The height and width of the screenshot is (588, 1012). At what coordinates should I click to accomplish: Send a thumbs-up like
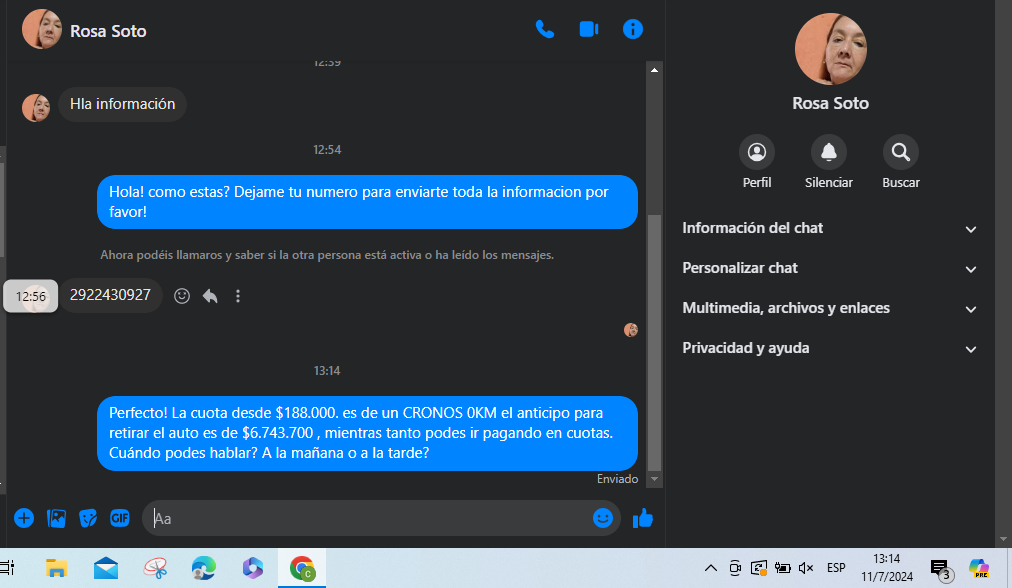pos(643,518)
